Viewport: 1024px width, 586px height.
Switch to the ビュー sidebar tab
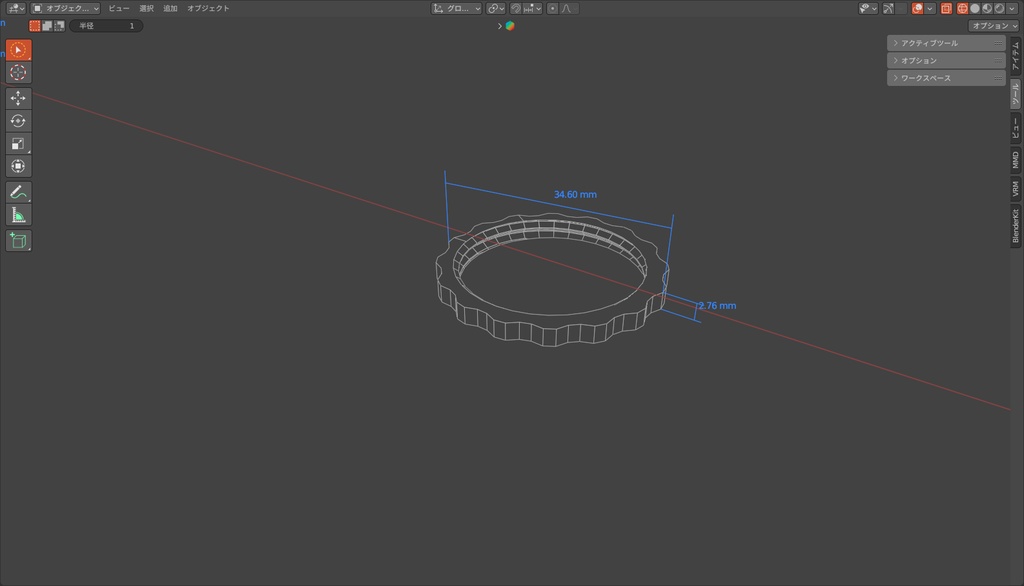[x=1016, y=128]
